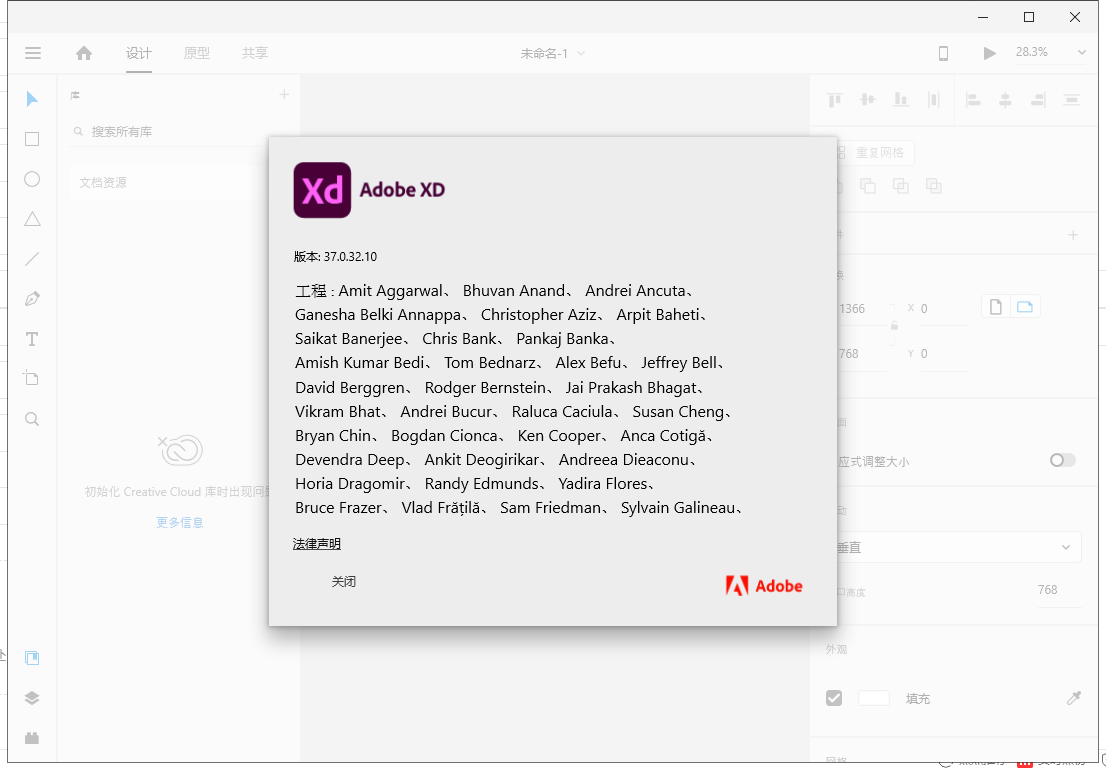Select the Rectangle tool
The height and width of the screenshot is (770, 1106).
click(32, 139)
